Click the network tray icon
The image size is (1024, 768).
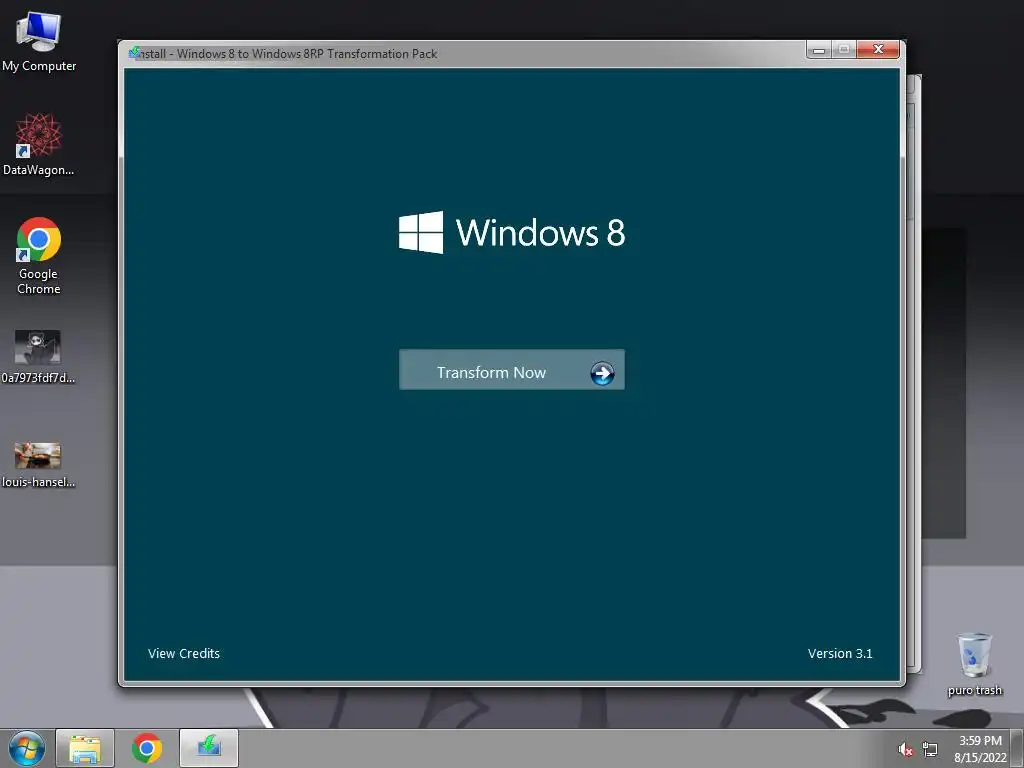pos(930,749)
